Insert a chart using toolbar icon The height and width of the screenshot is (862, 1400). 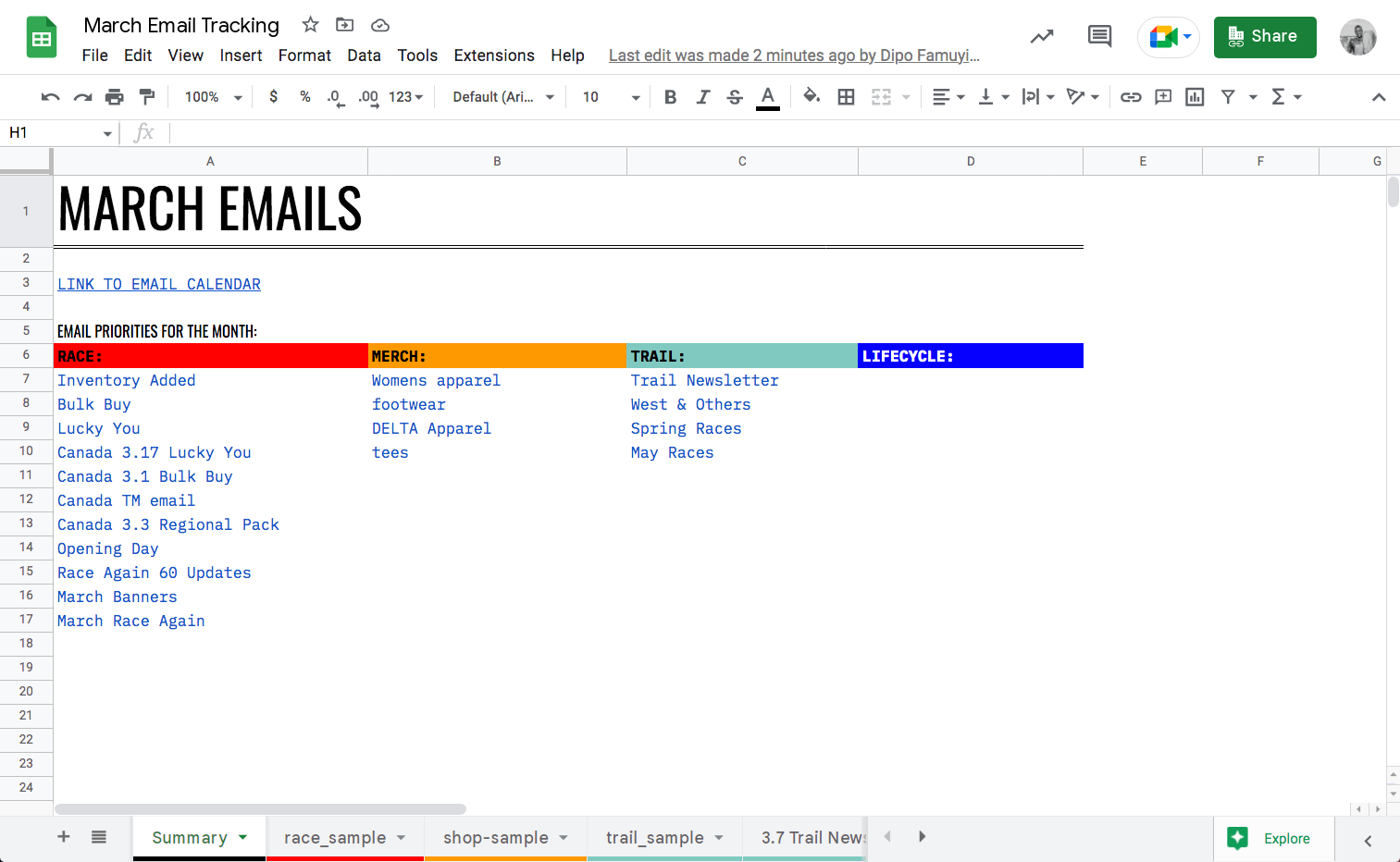[x=1195, y=97]
